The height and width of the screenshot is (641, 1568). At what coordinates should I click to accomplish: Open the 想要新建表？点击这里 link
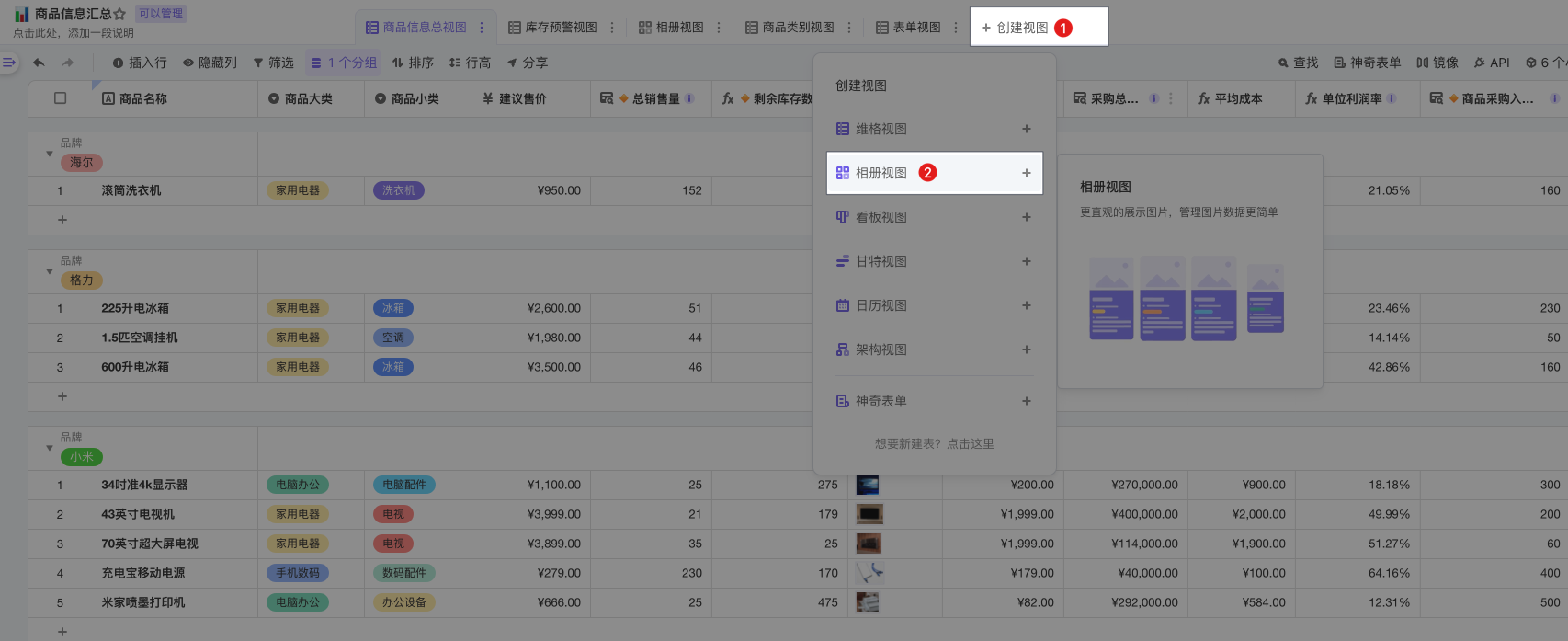934,443
